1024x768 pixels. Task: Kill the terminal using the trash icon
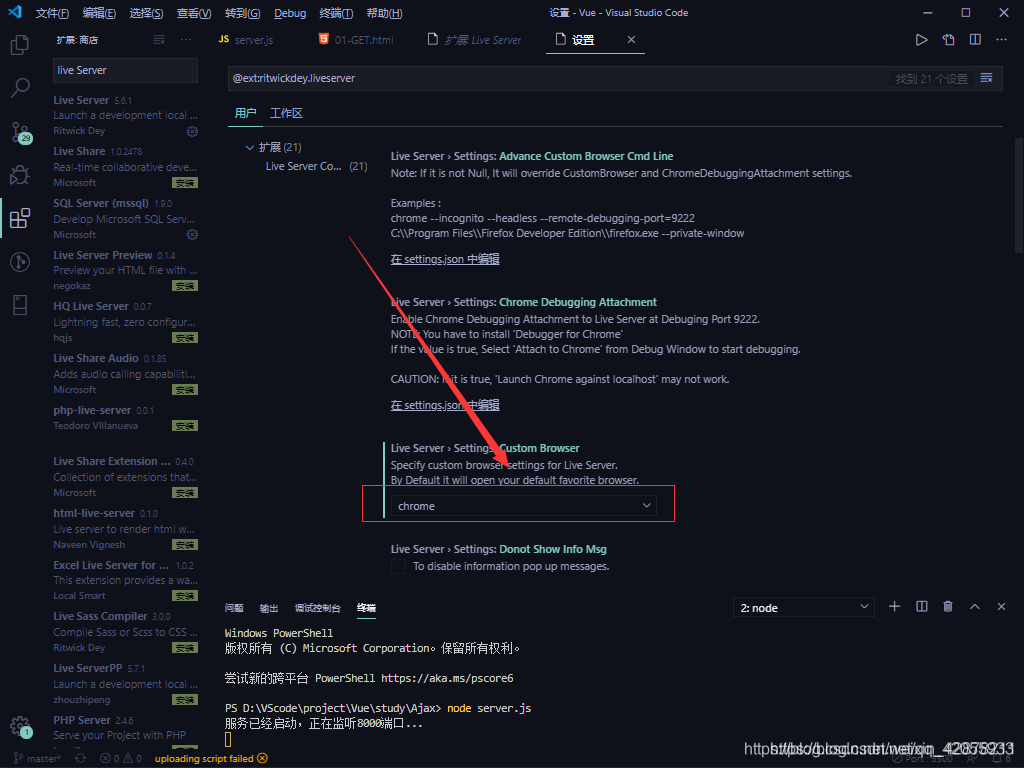click(x=947, y=607)
